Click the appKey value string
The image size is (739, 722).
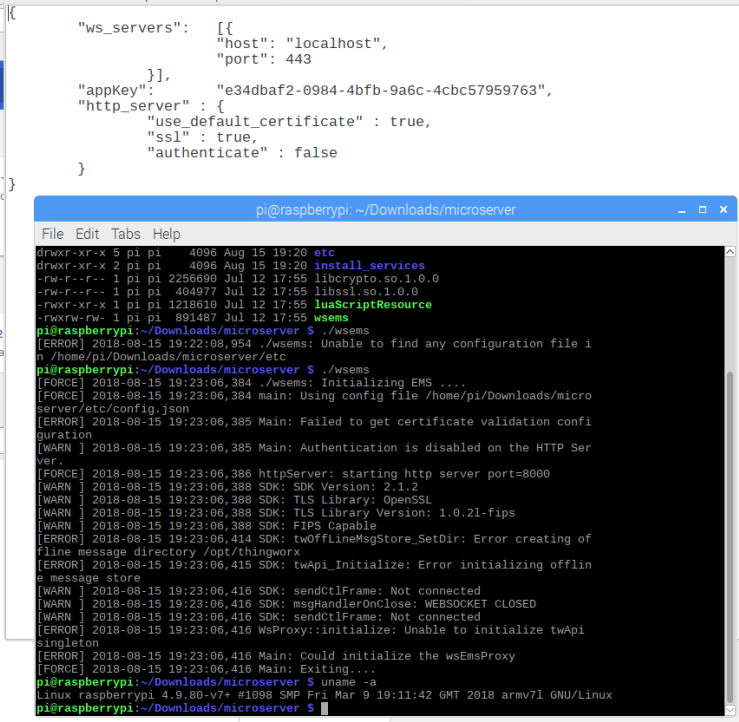380,90
